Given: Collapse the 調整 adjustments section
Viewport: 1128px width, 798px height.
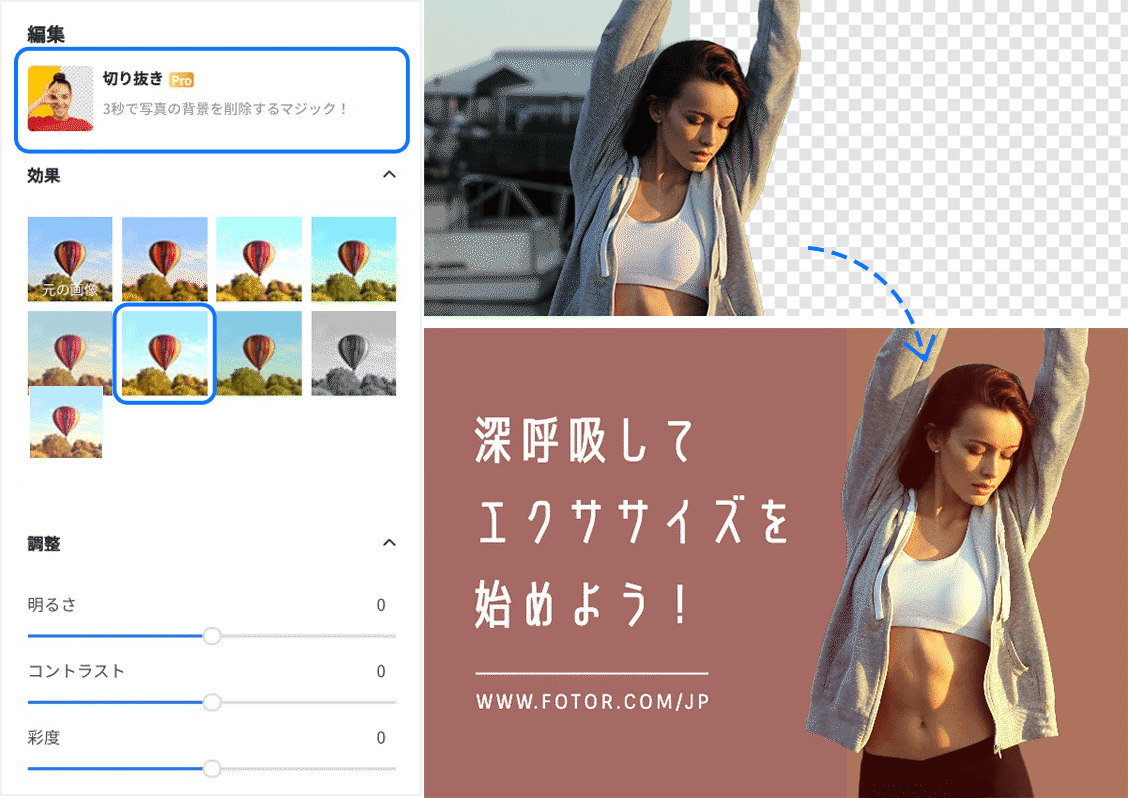Looking at the screenshot, I should 390,542.
